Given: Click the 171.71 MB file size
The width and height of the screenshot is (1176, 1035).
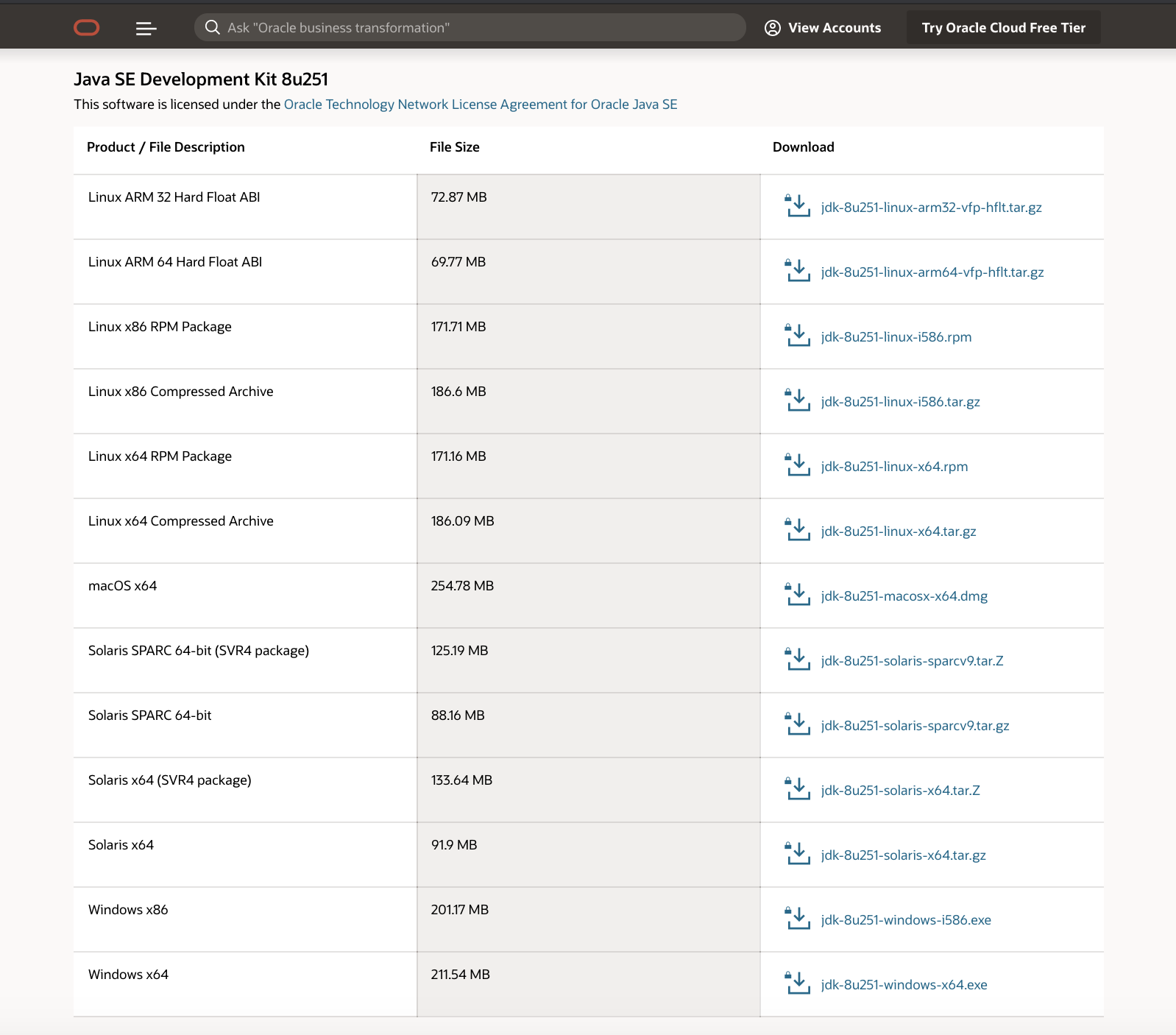Looking at the screenshot, I should pos(458,327).
